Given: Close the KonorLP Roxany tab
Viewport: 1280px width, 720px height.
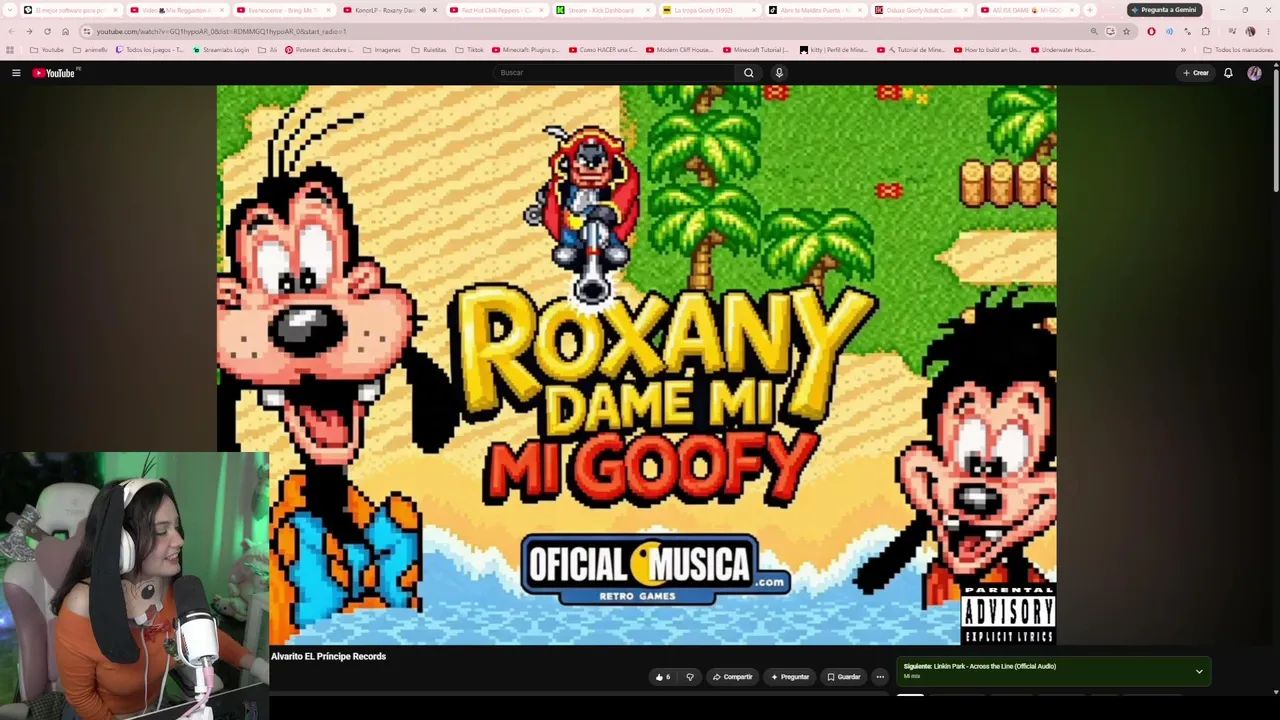Looking at the screenshot, I should (x=434, y=10).
